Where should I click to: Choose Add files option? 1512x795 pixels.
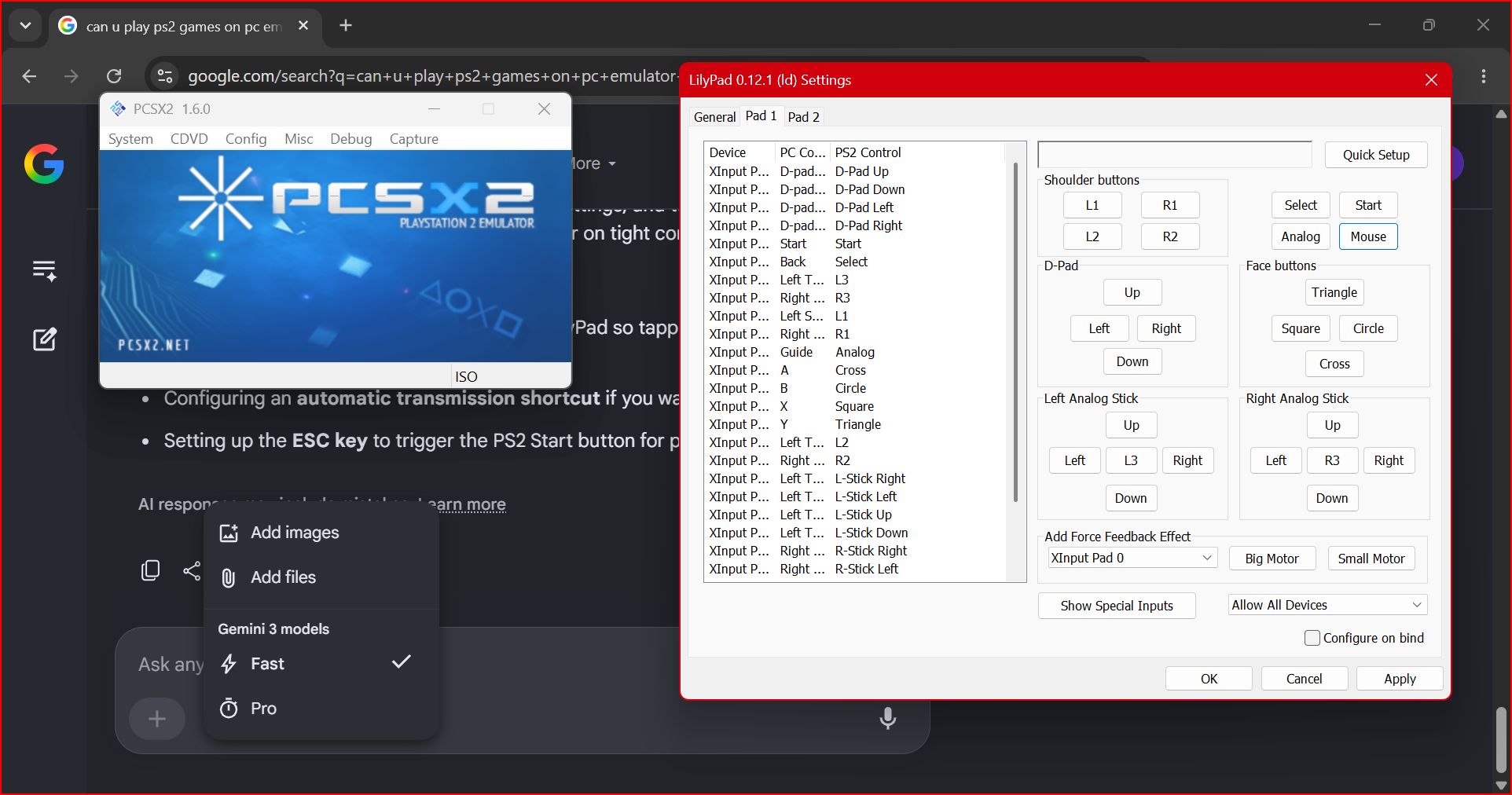click(x=321, y=577)
